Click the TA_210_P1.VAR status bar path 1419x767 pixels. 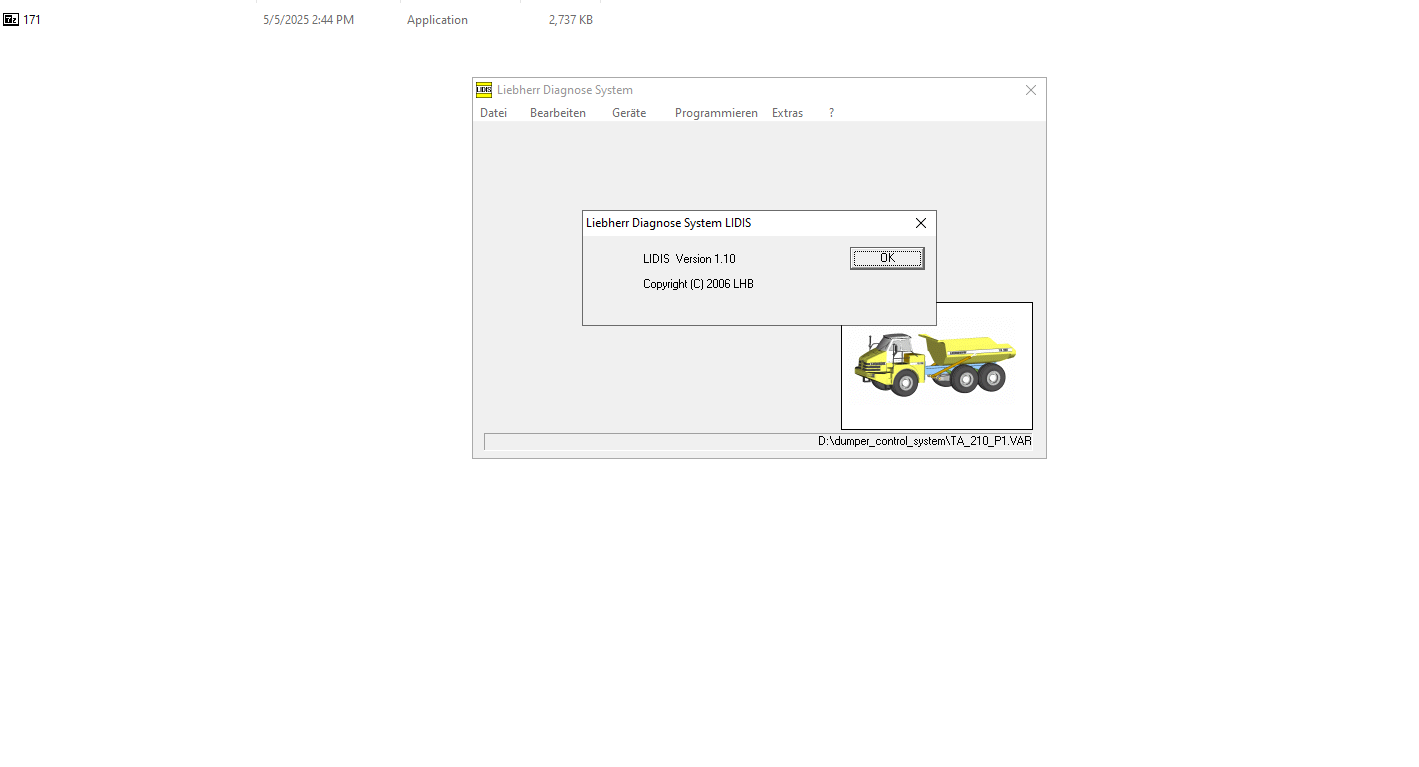pyautogui.click(x=925, y=441)
